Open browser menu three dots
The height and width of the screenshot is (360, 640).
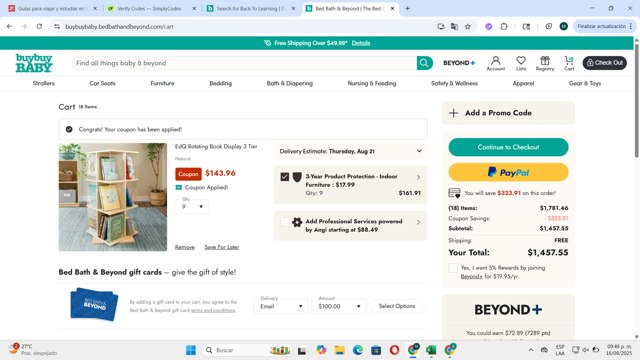point(631,26)
